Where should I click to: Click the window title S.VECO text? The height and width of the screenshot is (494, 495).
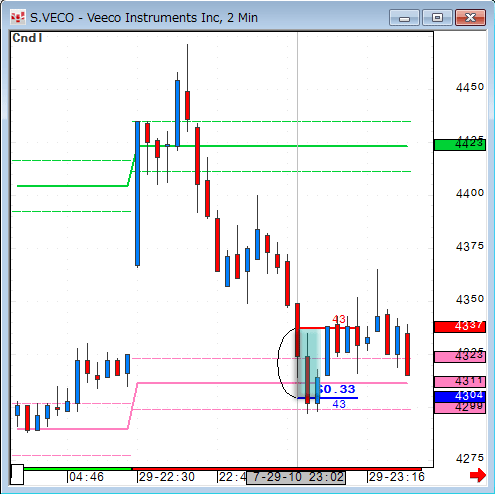[x=52, y=18]
